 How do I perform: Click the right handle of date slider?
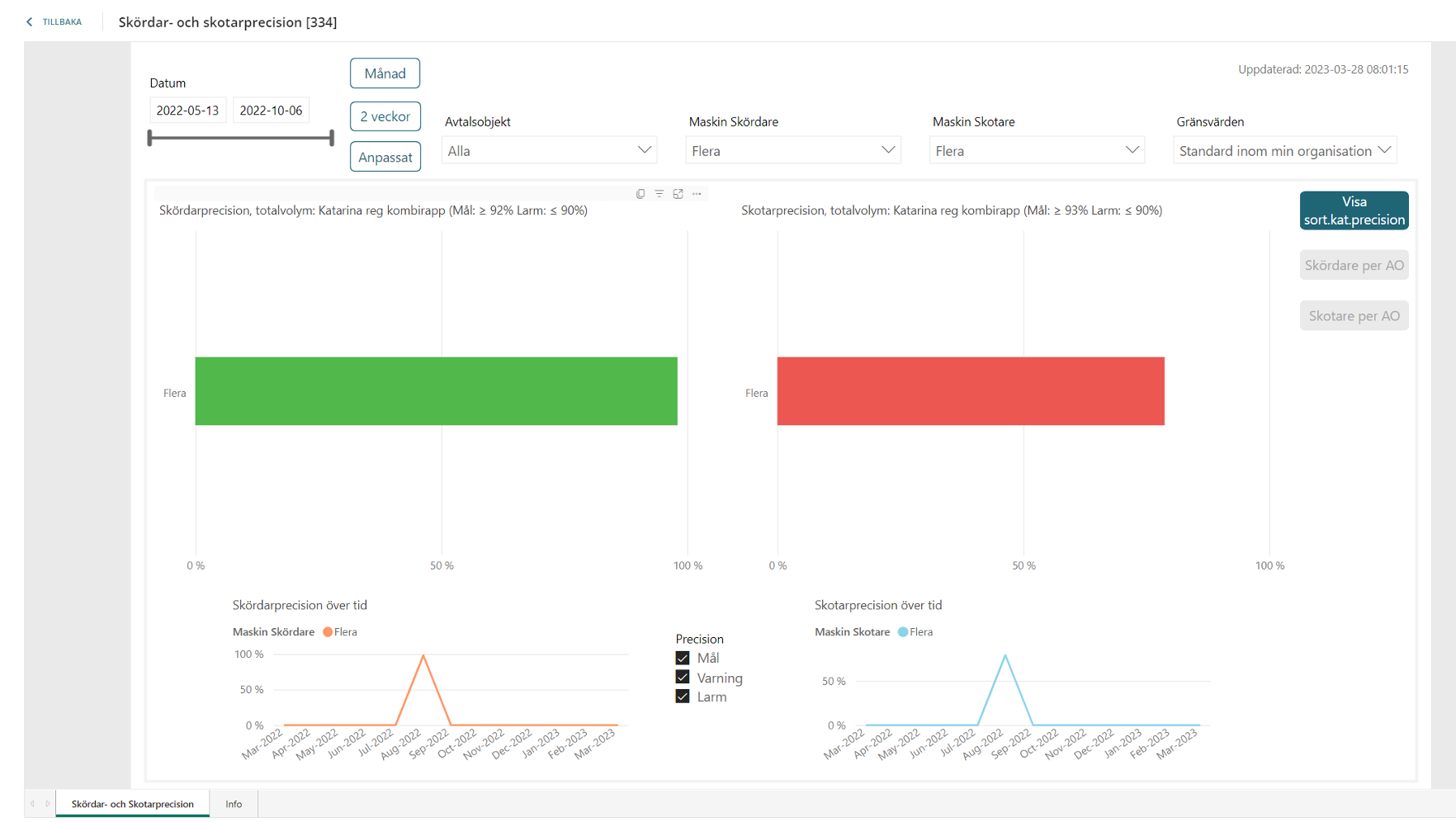(332, 138)
